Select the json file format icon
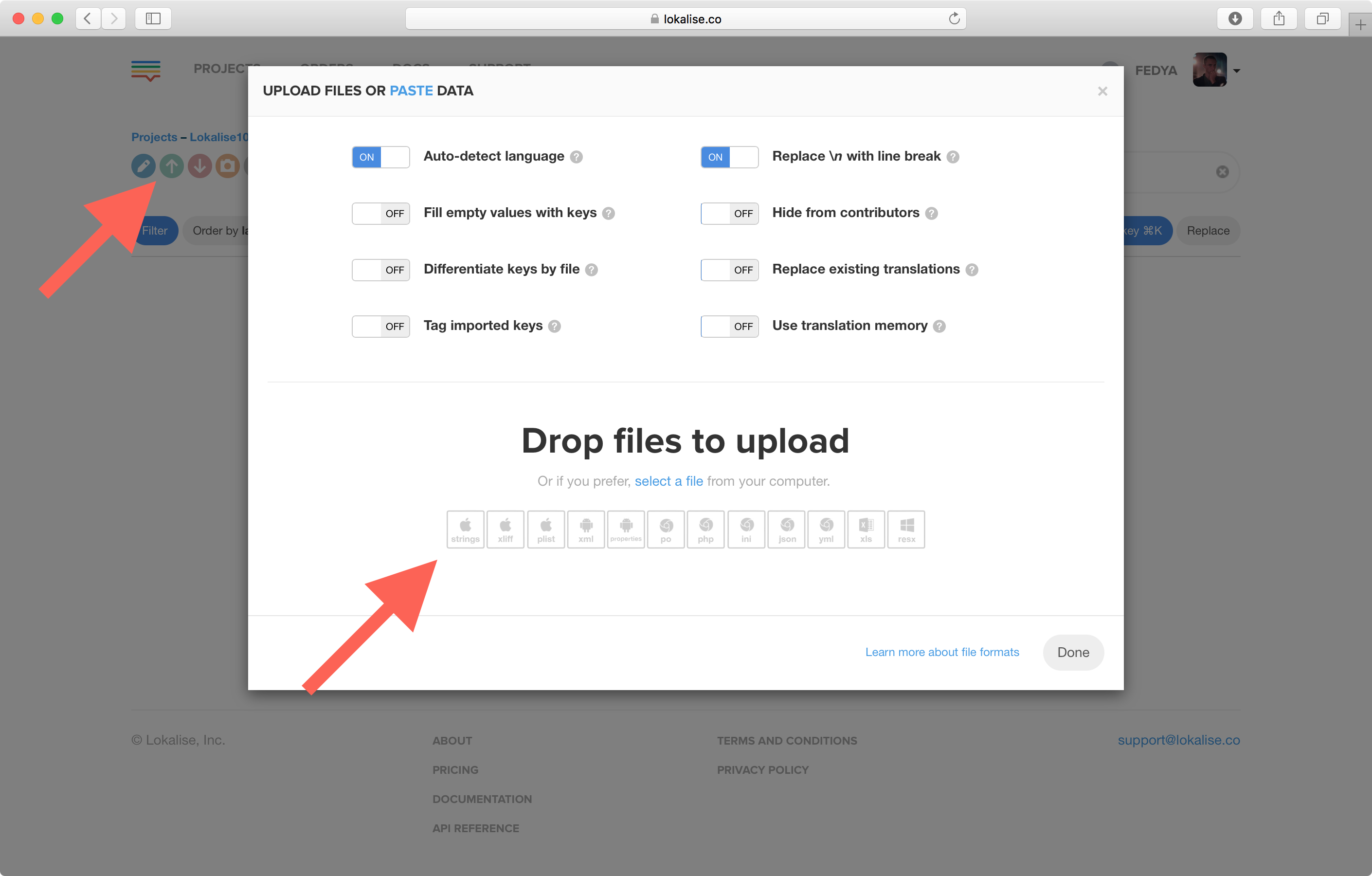Screen dimensions: 1372x876 tap(786, 529)
